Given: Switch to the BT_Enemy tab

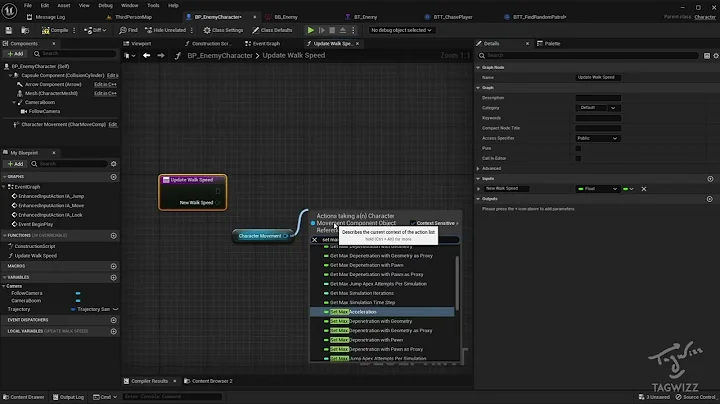Looking at the screenshot, I should coord(366,17).
